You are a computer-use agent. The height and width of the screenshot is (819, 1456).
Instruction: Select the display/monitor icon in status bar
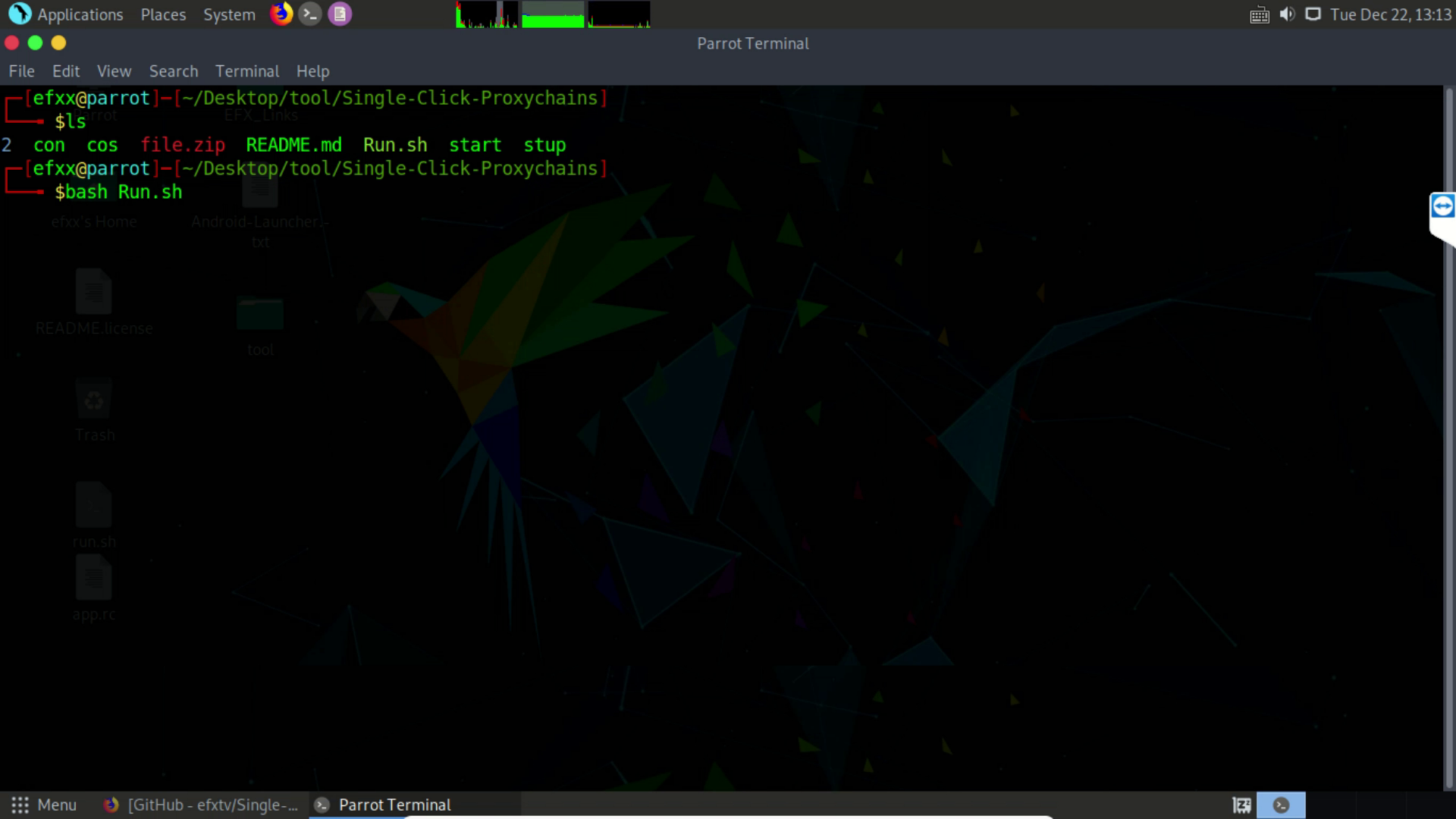(x=1312, y=14)
